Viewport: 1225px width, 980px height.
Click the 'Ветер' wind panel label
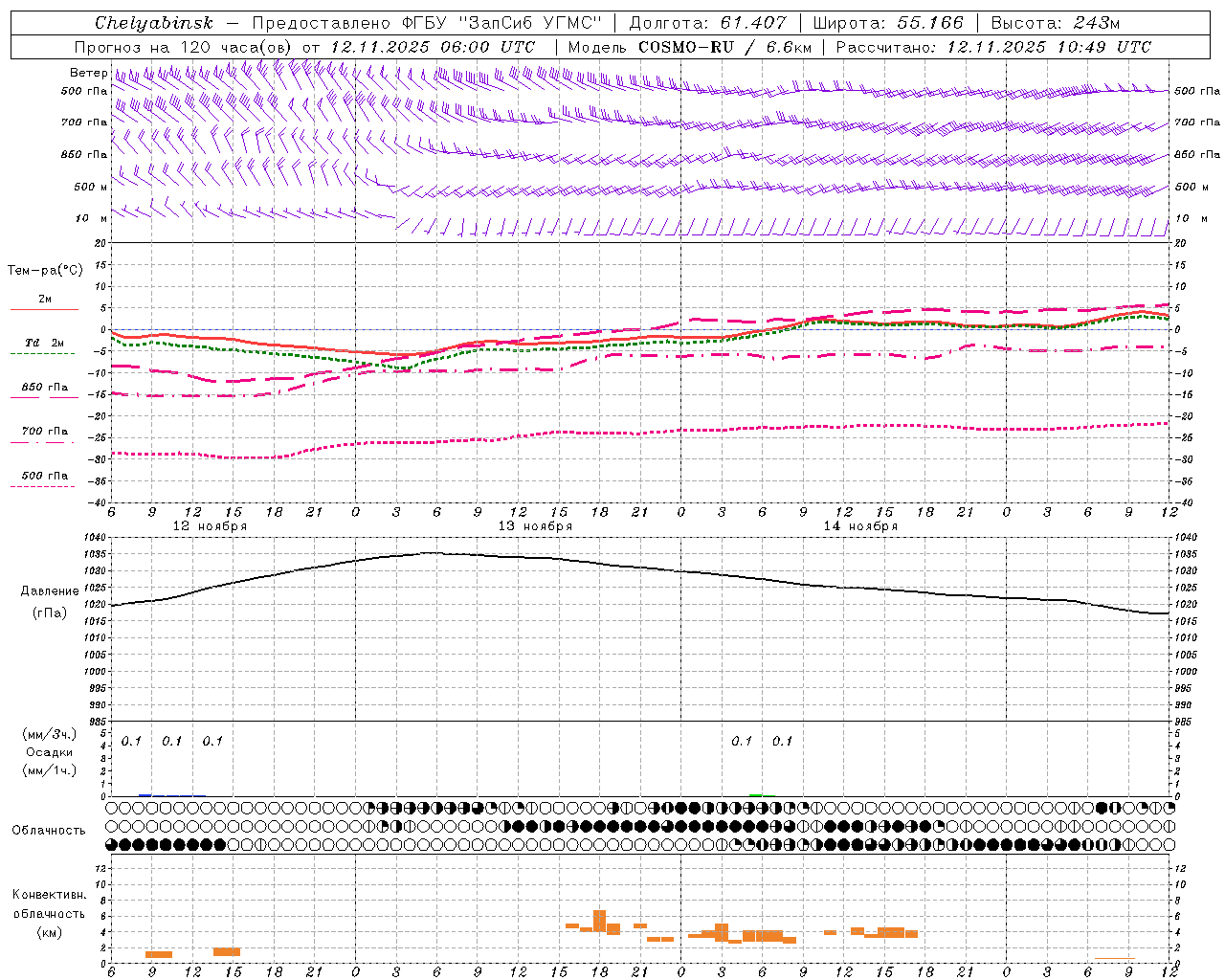[88, 73]
